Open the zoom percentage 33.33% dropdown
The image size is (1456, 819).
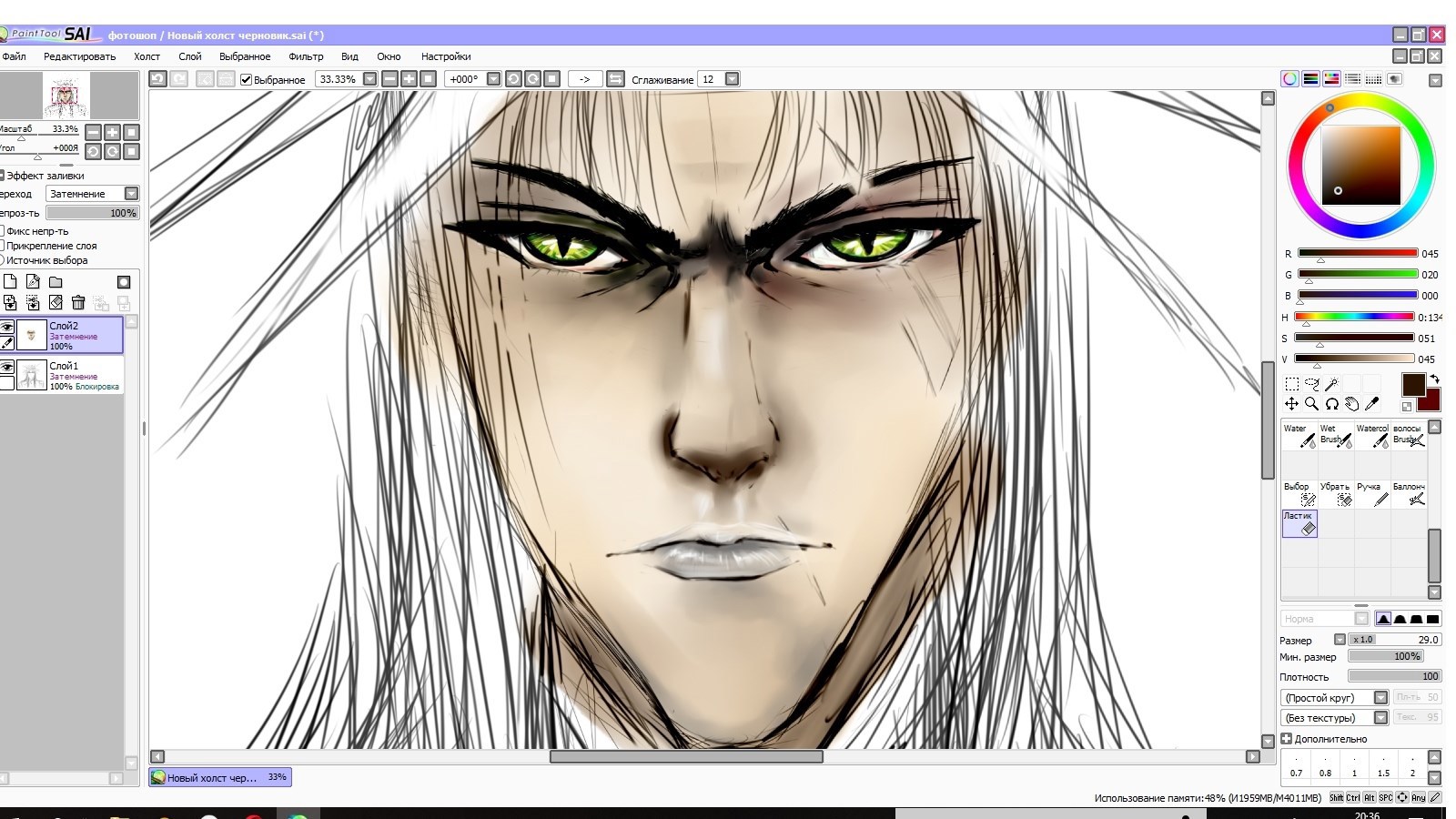tap(369, 79)
